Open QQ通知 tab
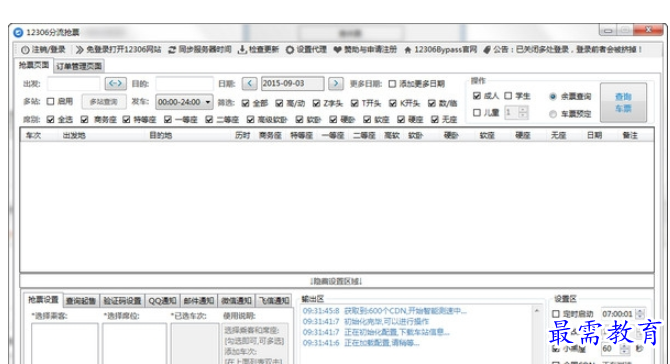This screenshot has width=670, height=364. (x=162, y=301)
